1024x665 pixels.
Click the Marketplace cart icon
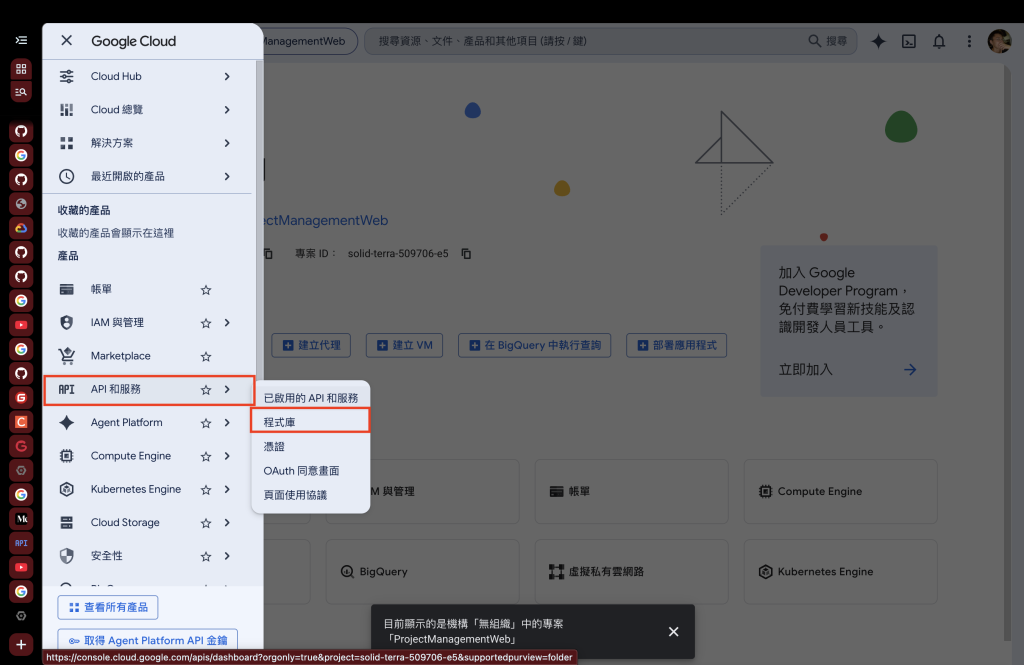pos(67,356)
